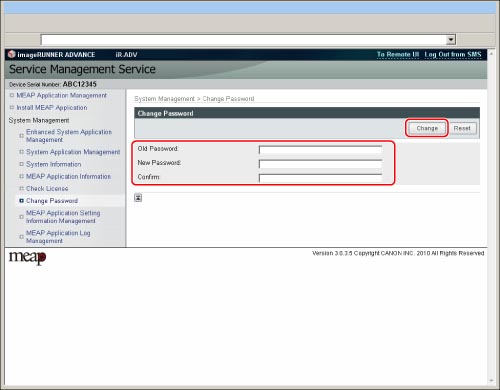Click the Change button
The width and height of the screenshot is (500, 390).
(427, 128)
